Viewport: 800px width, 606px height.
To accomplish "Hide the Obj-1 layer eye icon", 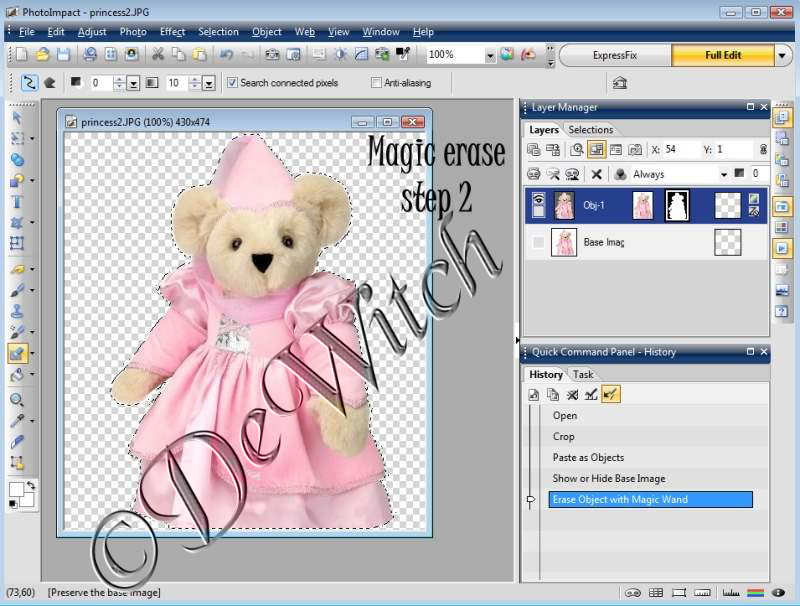I will 539,201.
